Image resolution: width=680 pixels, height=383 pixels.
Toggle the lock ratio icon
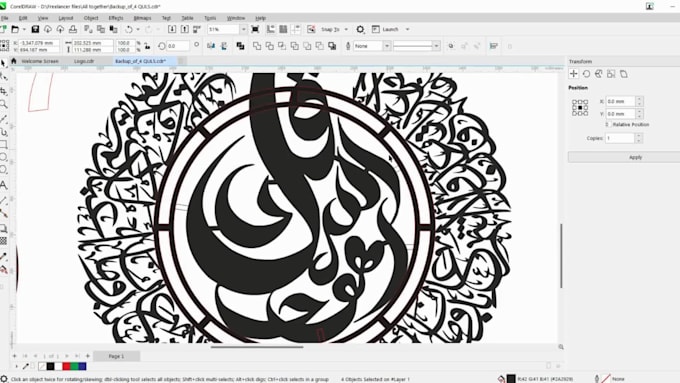(x=147, y=46)
